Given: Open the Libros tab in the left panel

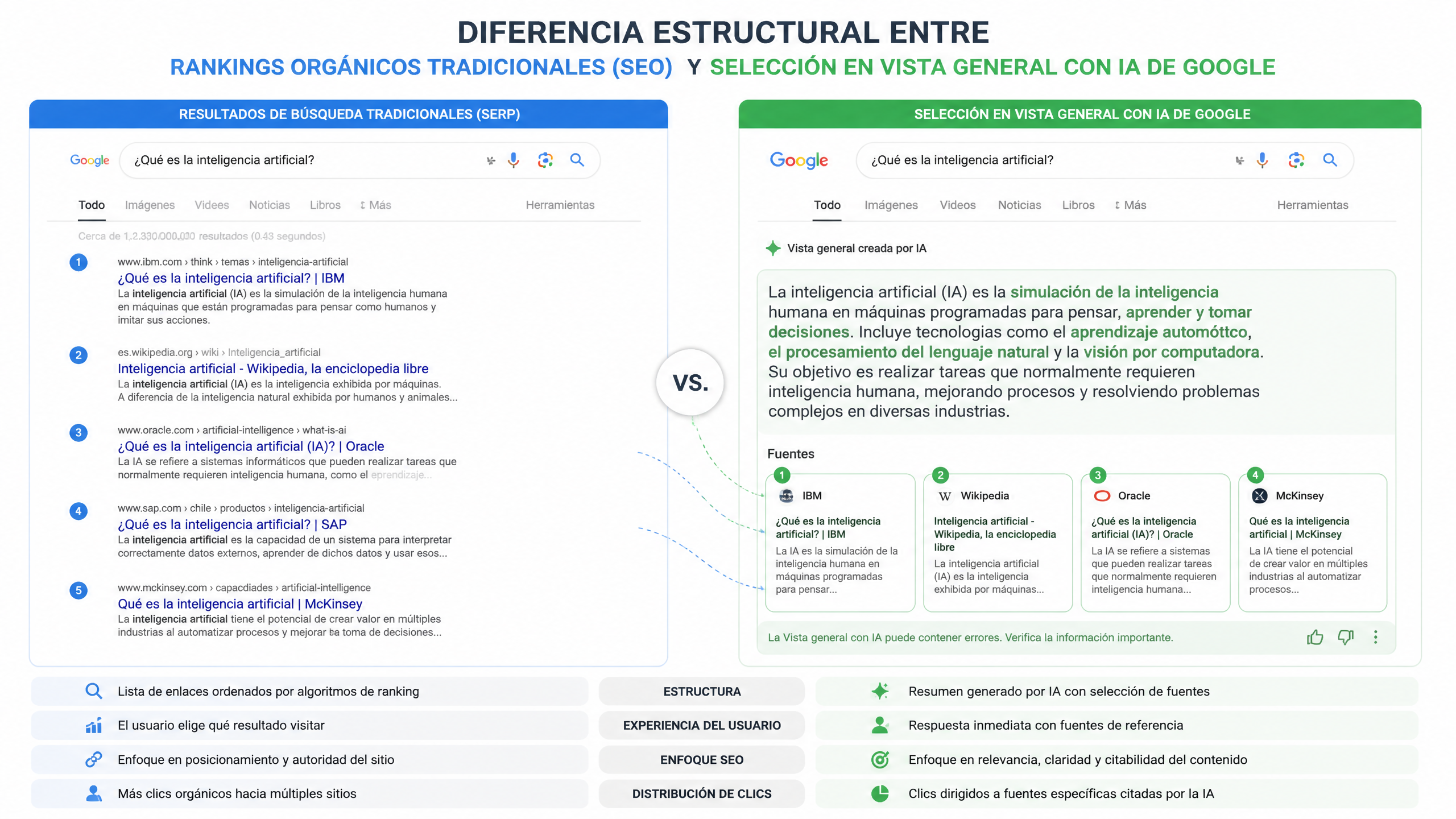Looking at the screenshot, I should 325,205.
